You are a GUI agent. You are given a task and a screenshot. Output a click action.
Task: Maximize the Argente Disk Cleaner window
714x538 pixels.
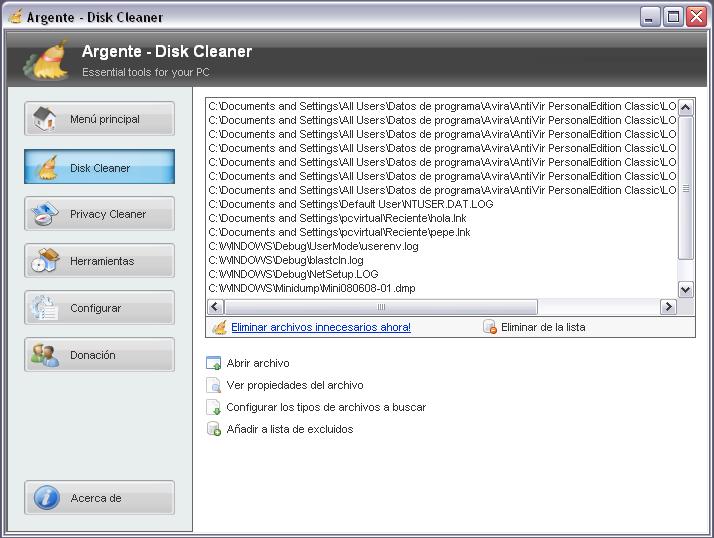pyautogui.click(x=673, y=17)
